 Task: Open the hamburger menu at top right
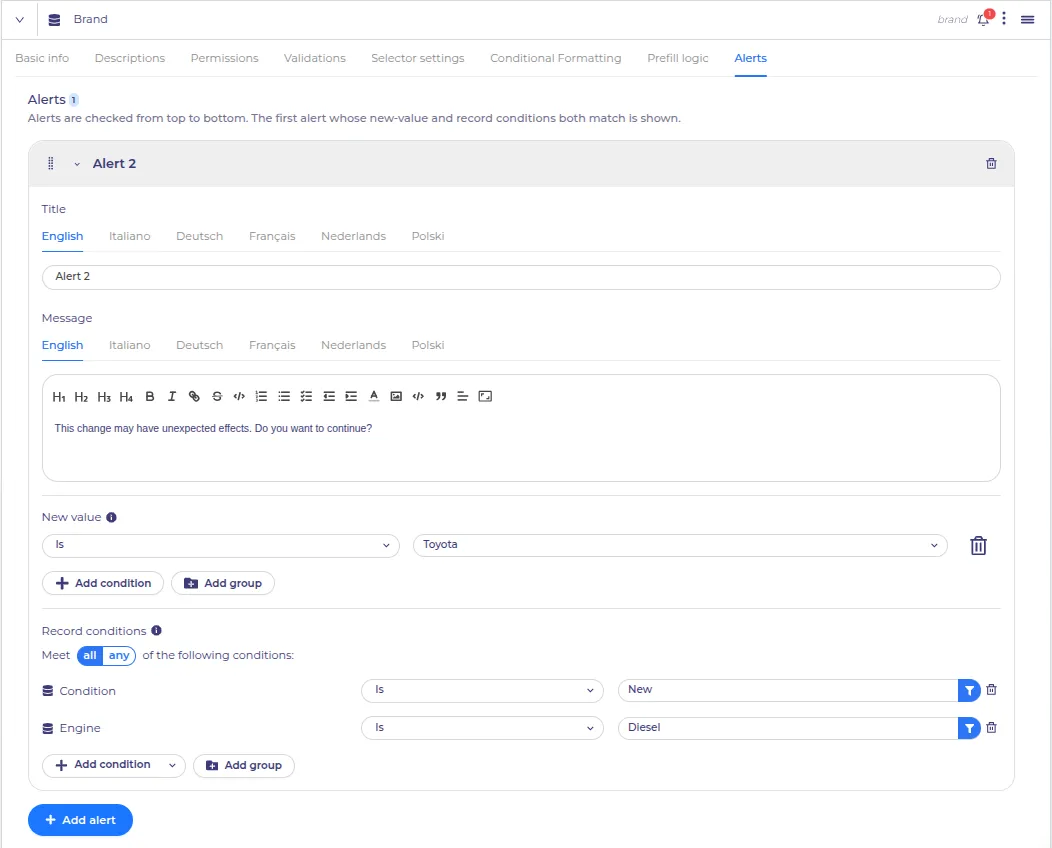(x=1027, y=19)
